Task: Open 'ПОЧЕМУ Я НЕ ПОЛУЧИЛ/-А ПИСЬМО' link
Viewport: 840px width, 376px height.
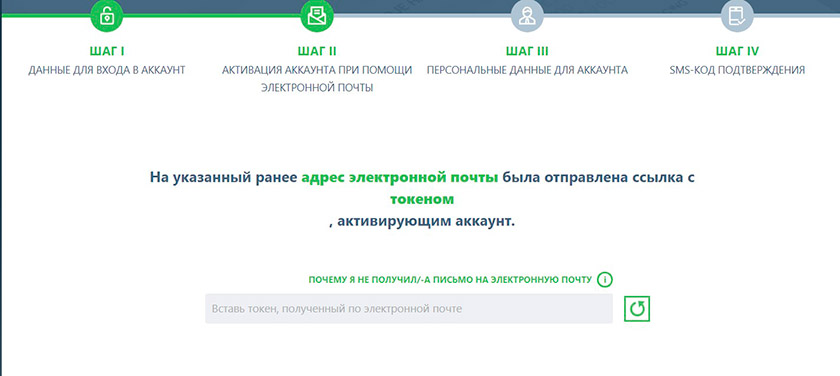Action: click(x=450, y=280)
